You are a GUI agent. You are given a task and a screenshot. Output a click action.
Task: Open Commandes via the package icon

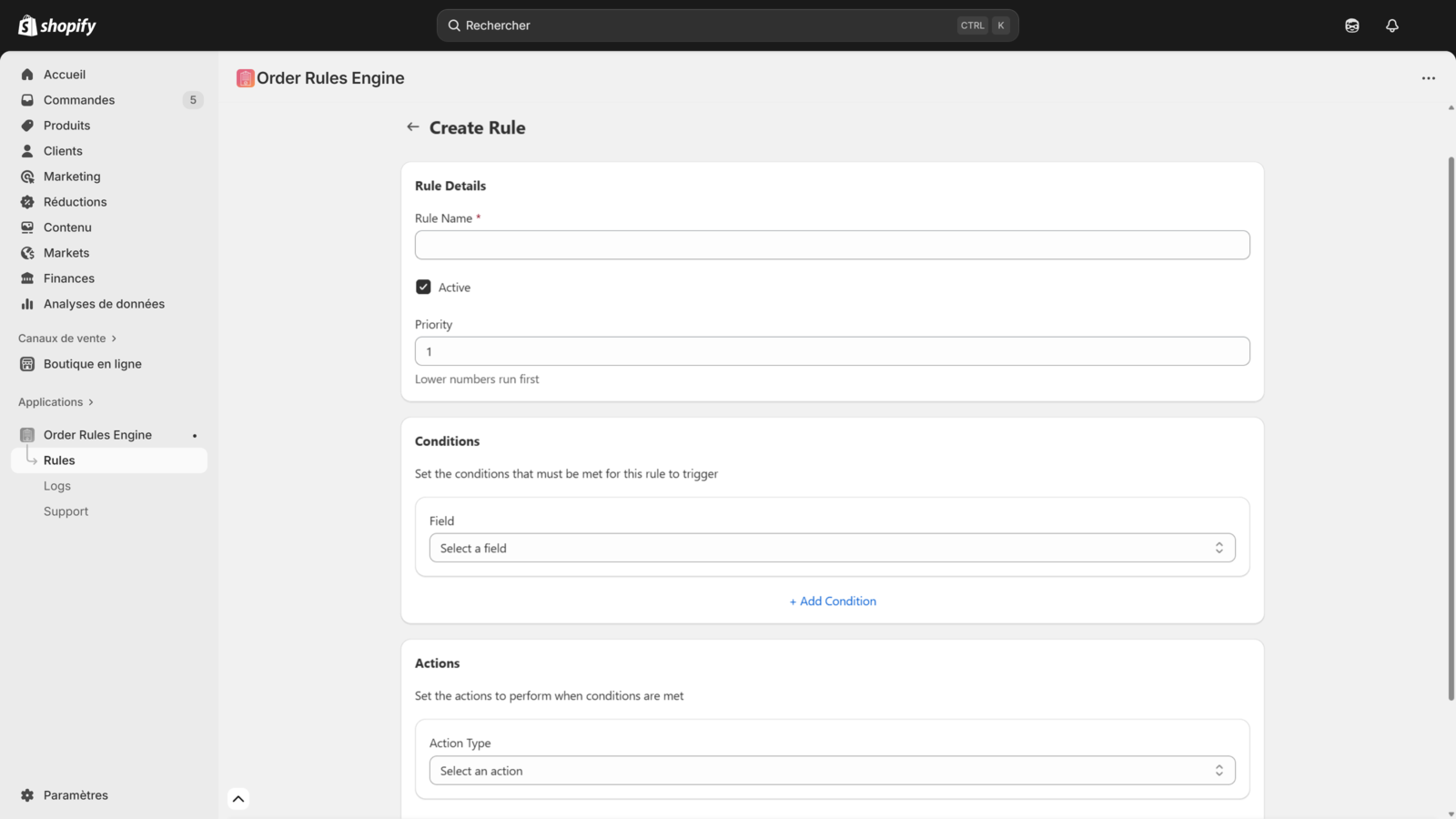pos(28,99)
